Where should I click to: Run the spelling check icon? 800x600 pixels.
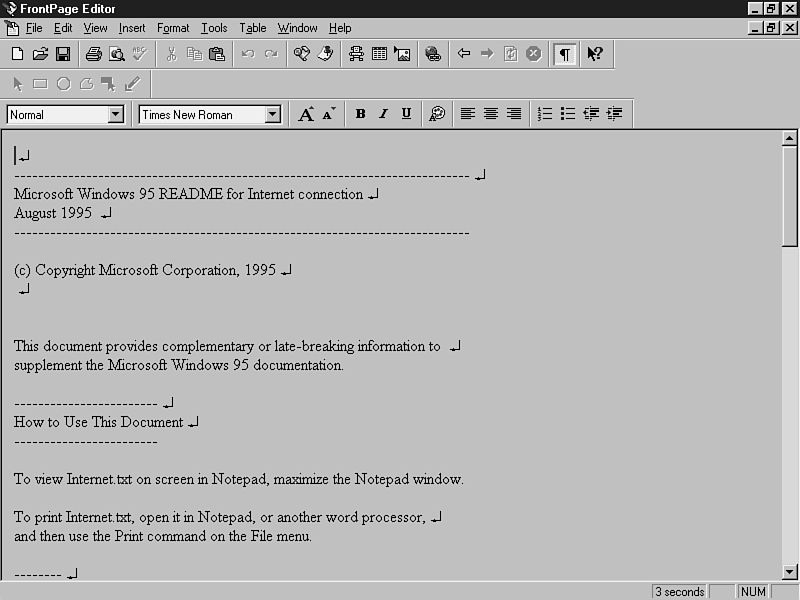click(140, 54)
